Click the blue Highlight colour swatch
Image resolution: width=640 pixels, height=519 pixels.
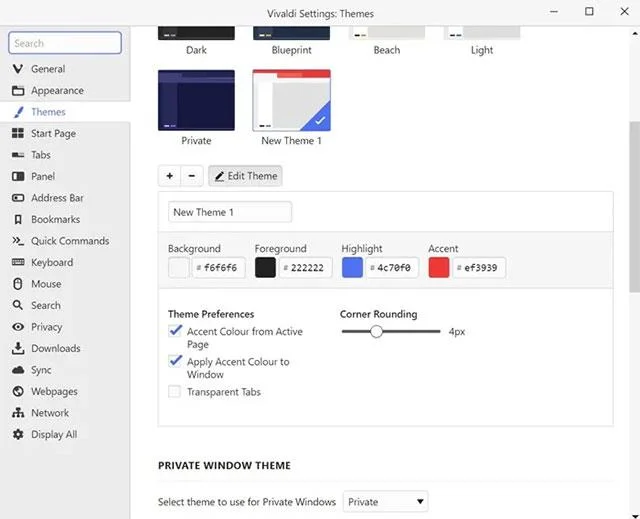352,268
